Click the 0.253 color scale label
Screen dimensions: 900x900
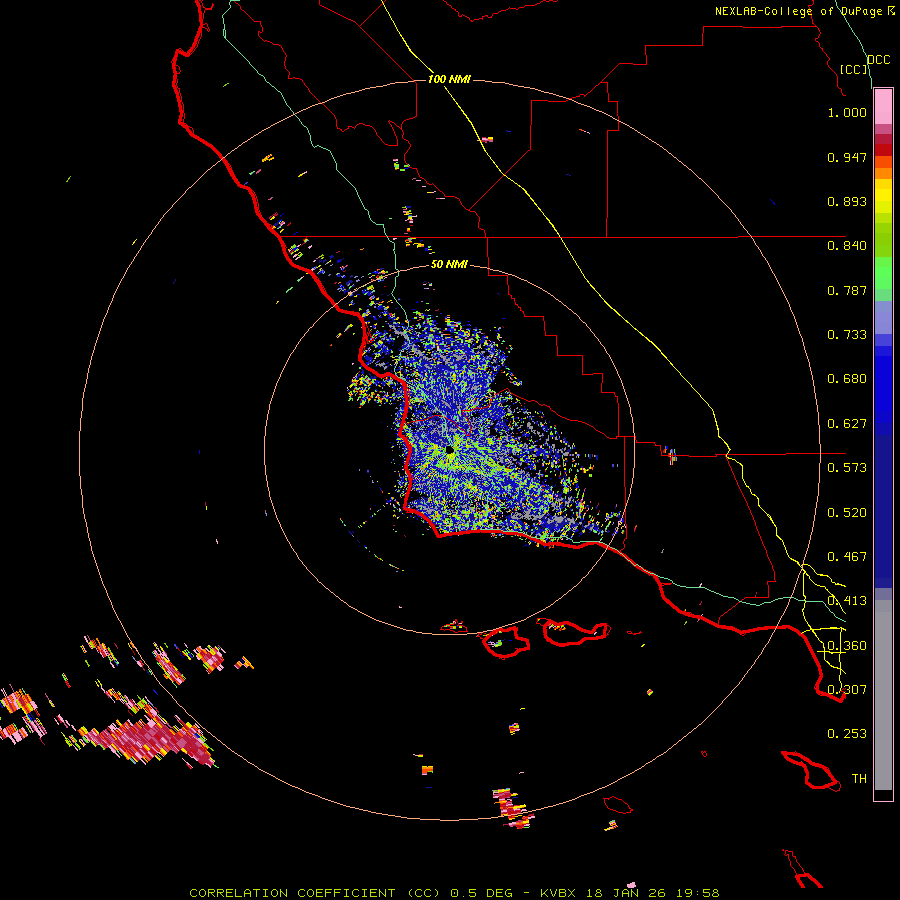847,734
